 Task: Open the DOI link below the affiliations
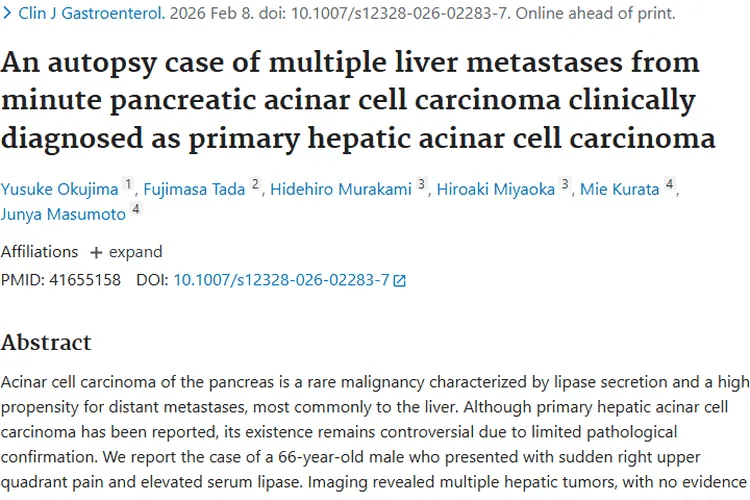pos(281,280)
